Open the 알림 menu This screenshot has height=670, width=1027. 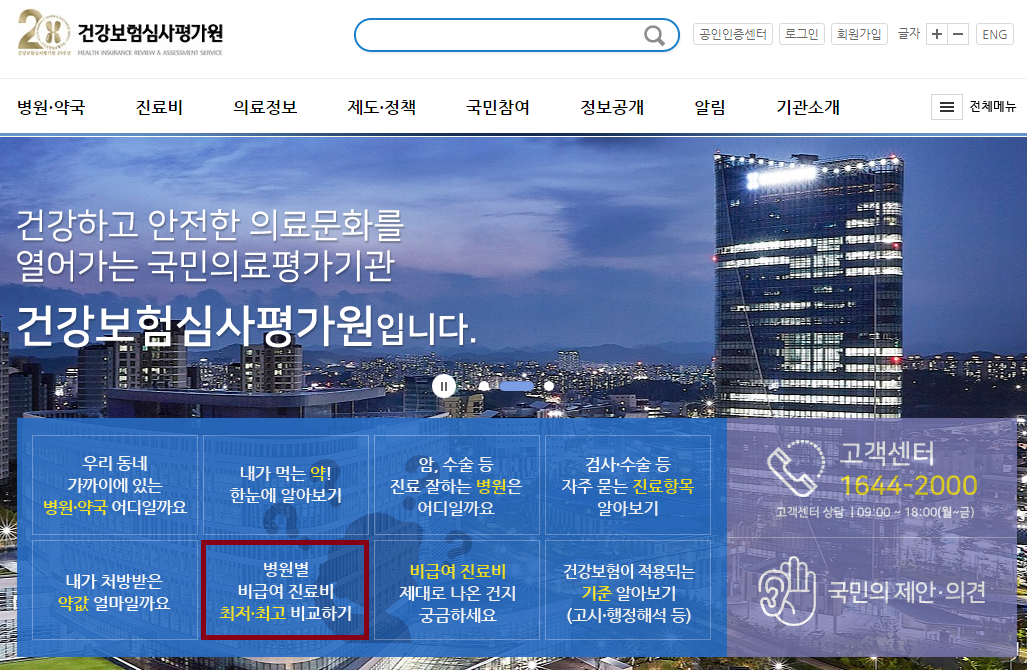[x=710, y=107]
